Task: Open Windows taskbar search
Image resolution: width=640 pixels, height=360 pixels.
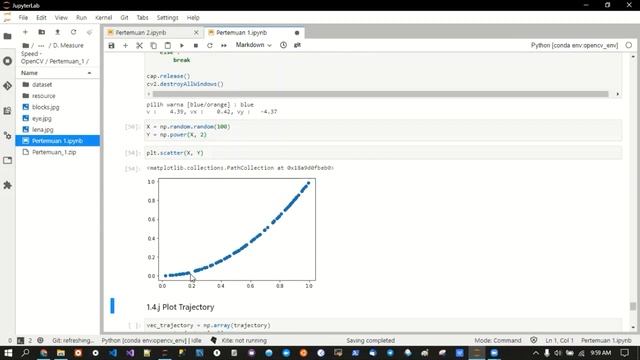Action: point(25,353)
